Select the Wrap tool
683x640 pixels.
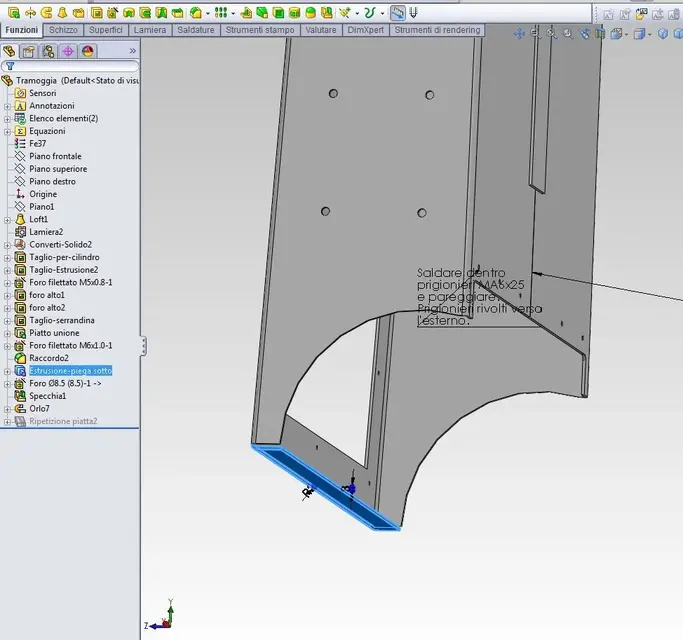click(x=294, y=13)
